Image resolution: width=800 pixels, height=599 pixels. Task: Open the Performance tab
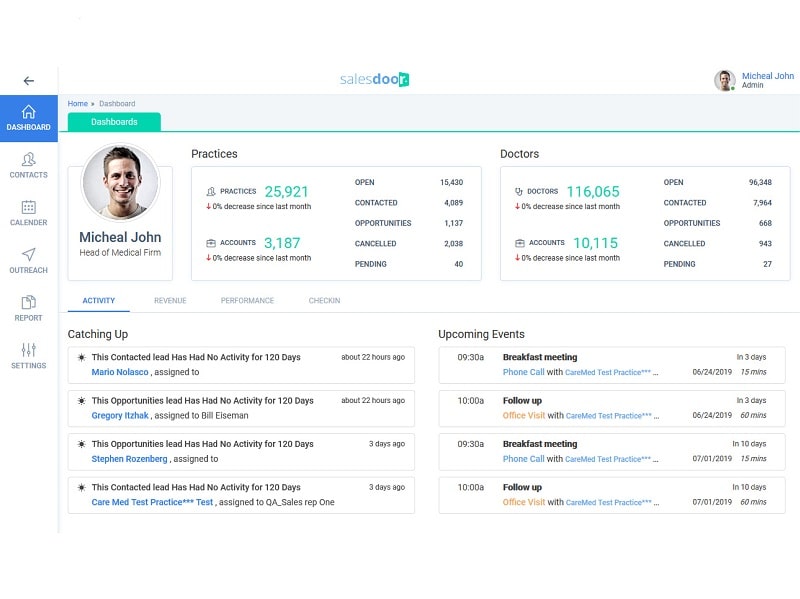click(247, 300)
